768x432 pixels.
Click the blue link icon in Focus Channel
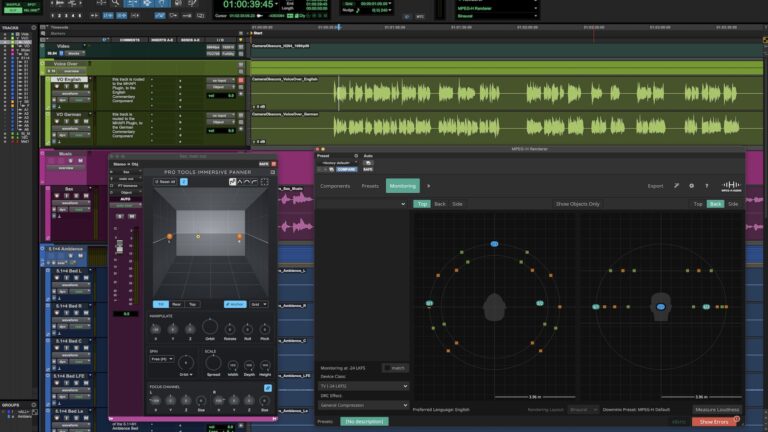(267, 387)
